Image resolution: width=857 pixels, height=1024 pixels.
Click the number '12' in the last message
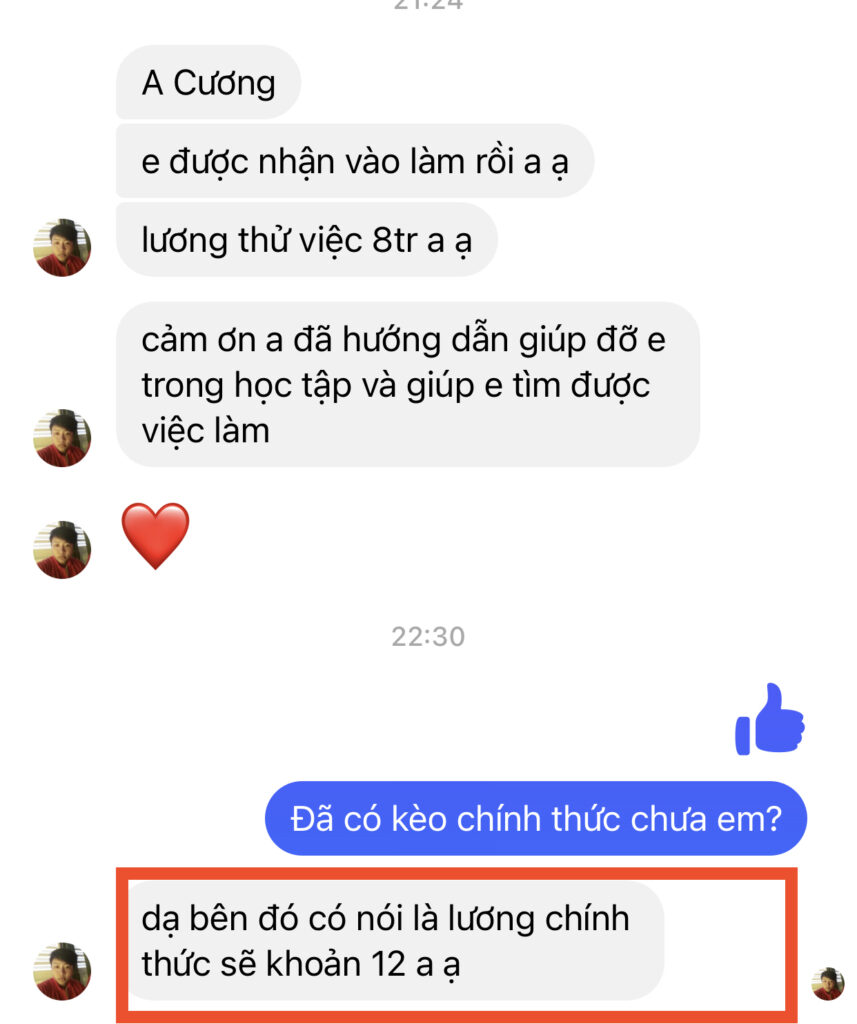click(x=388, y=964)
